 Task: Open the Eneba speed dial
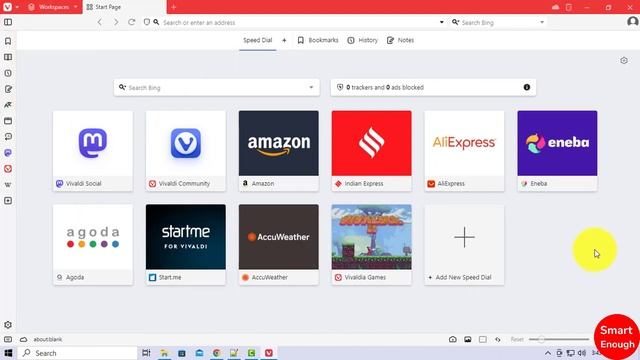pos(557,151)
